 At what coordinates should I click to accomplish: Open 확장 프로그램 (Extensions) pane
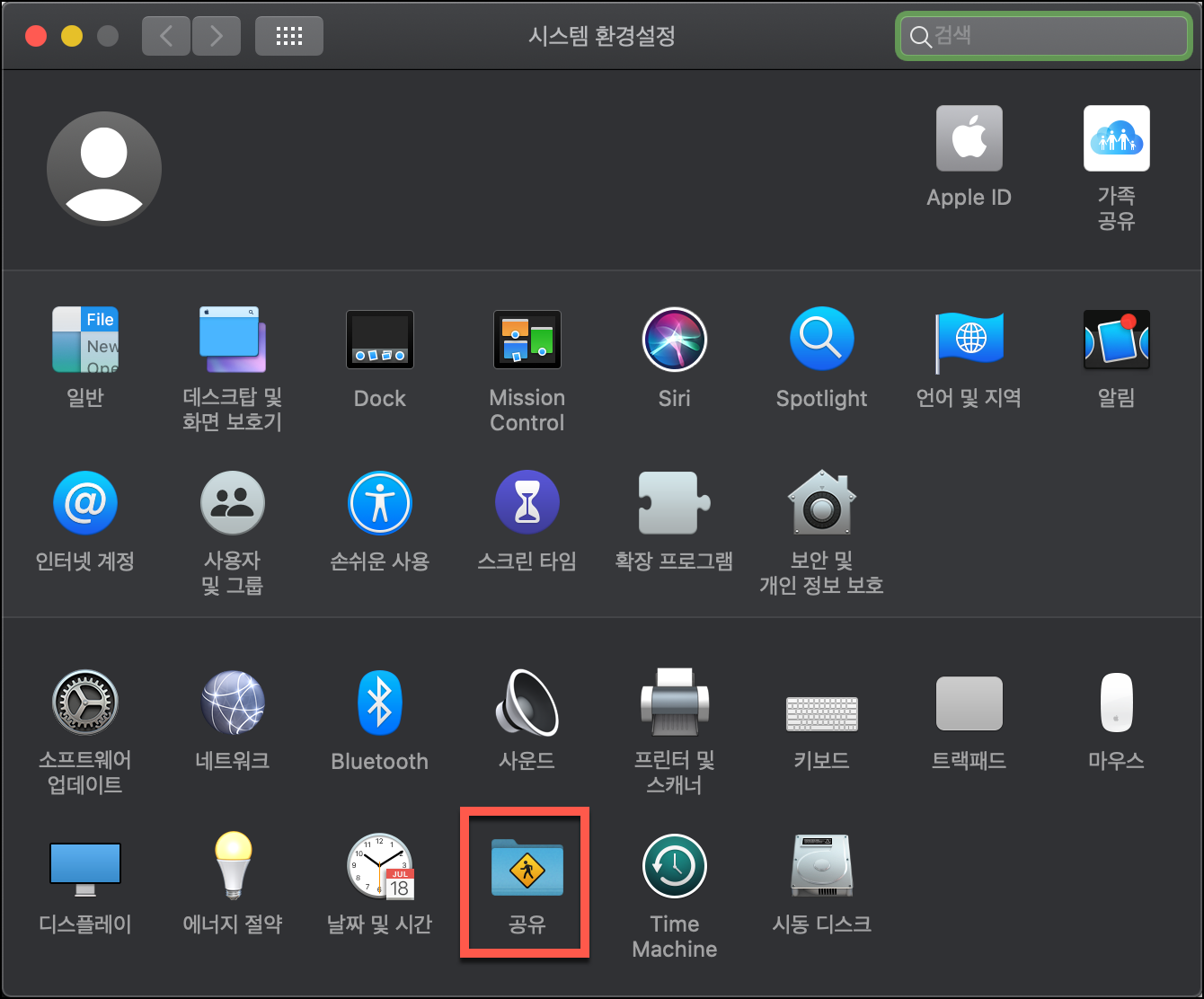[675, 502]
